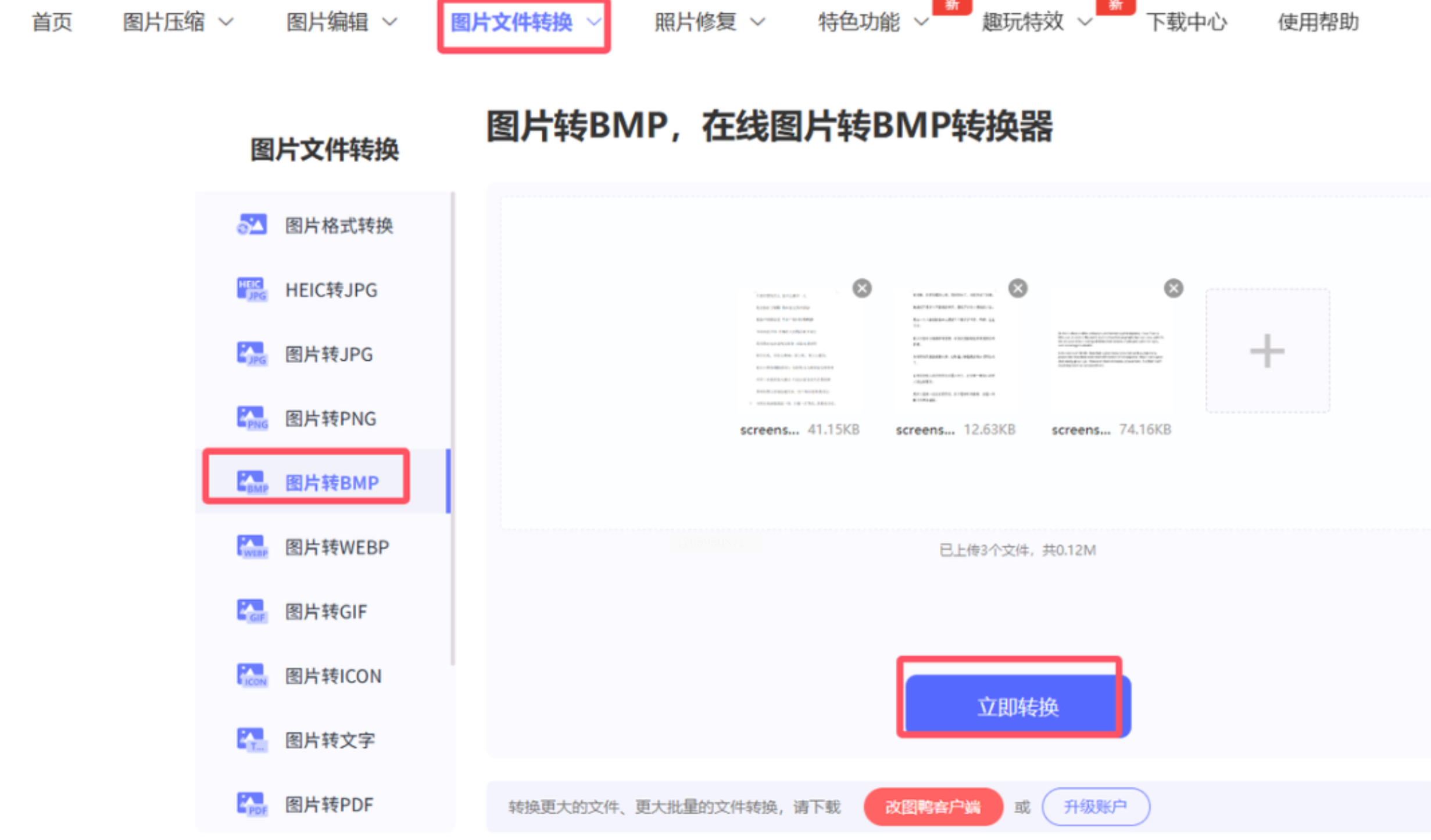Open the 照片修复 dropdown menu
The image size is (1431, 840).
[709, 22]
